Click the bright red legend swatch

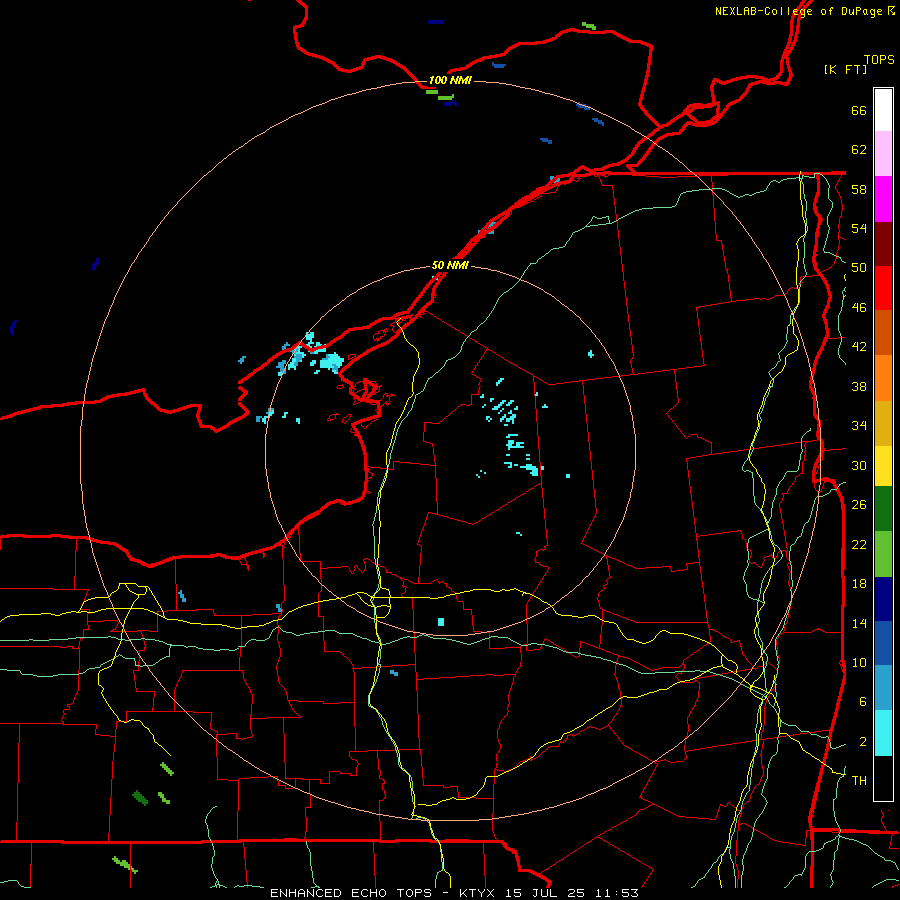click(x=883, y=288)
